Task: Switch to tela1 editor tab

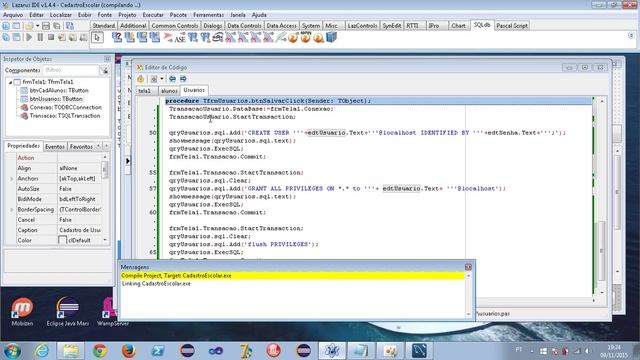Action: (x=144, y=91)
